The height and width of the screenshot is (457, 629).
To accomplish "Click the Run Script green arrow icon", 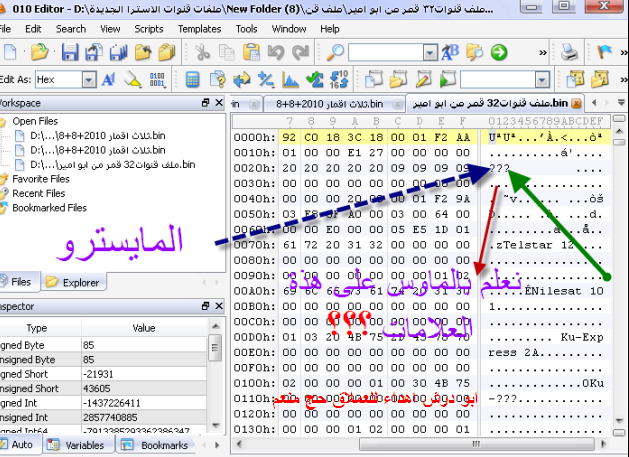I will pyautogui.click(x=447, y=80).
